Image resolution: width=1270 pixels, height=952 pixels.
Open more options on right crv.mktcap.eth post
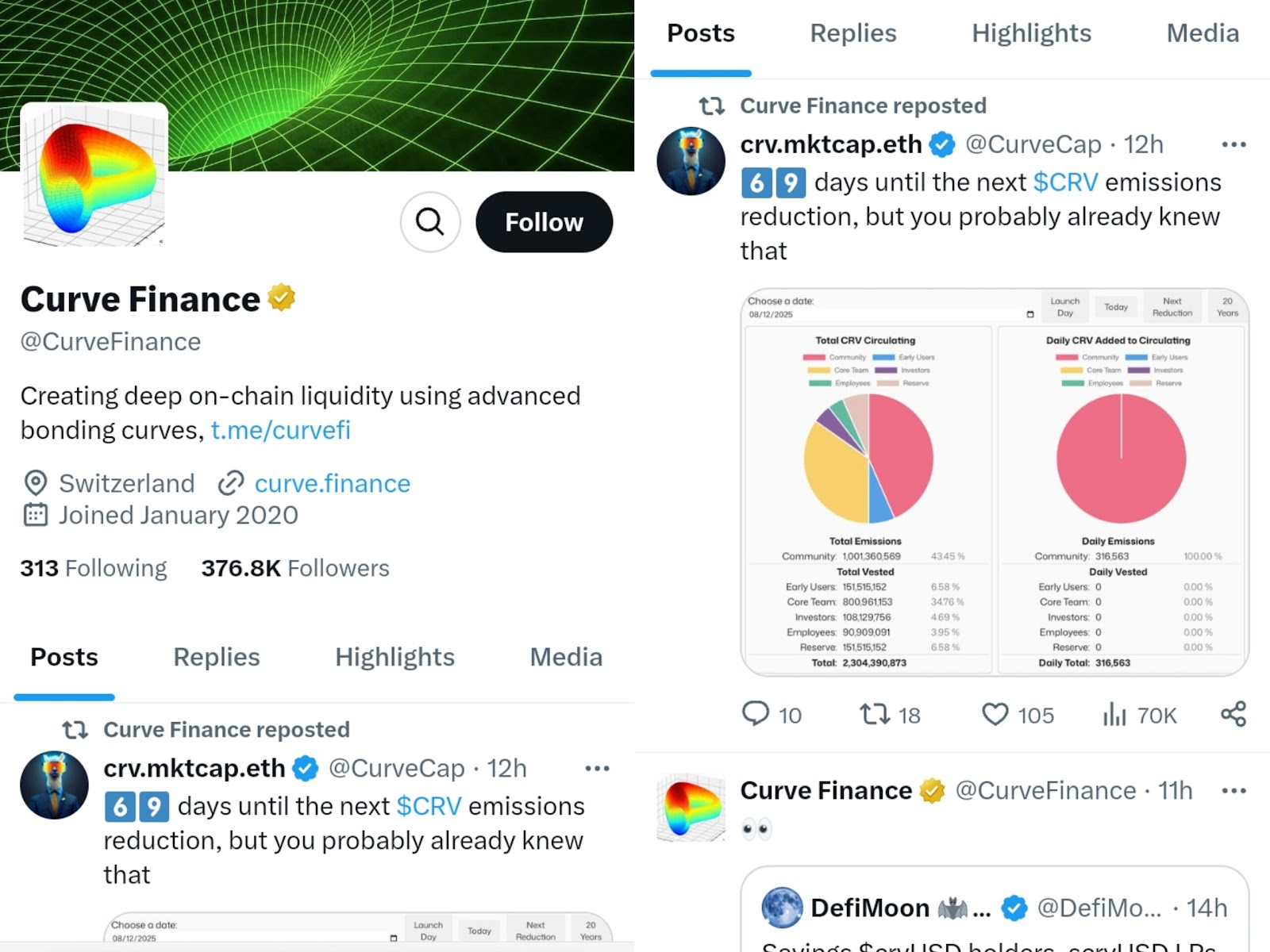pos(1233,144)
